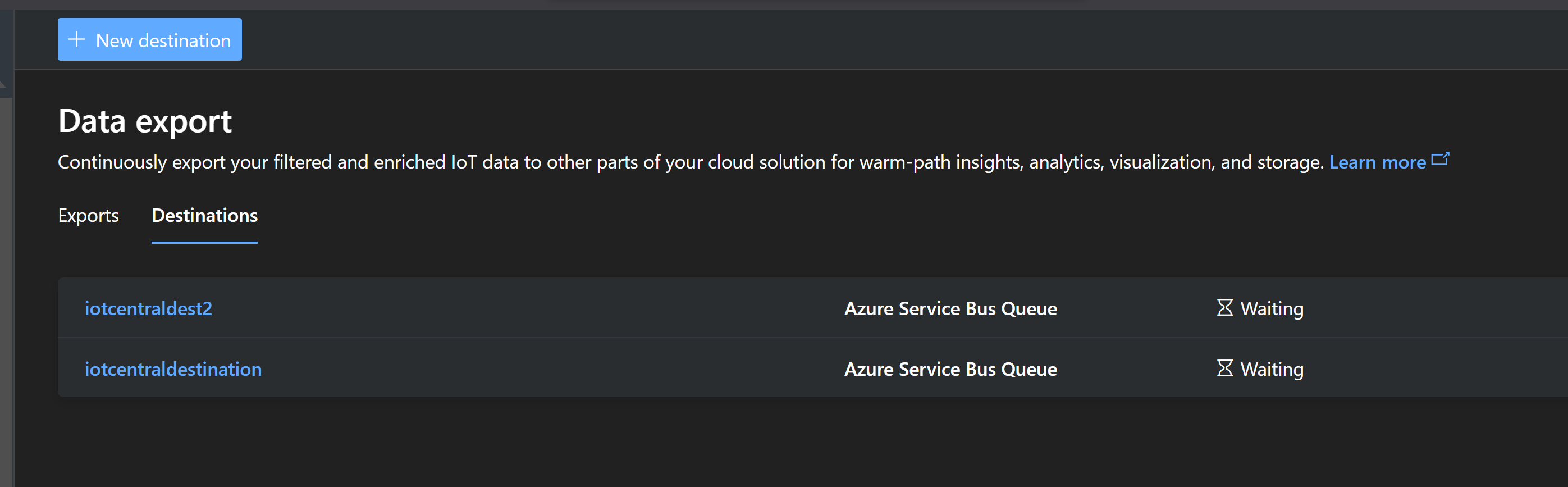The image size is (1568, 487).
Task: Select the Destinations tab
Action: point(204,216)
